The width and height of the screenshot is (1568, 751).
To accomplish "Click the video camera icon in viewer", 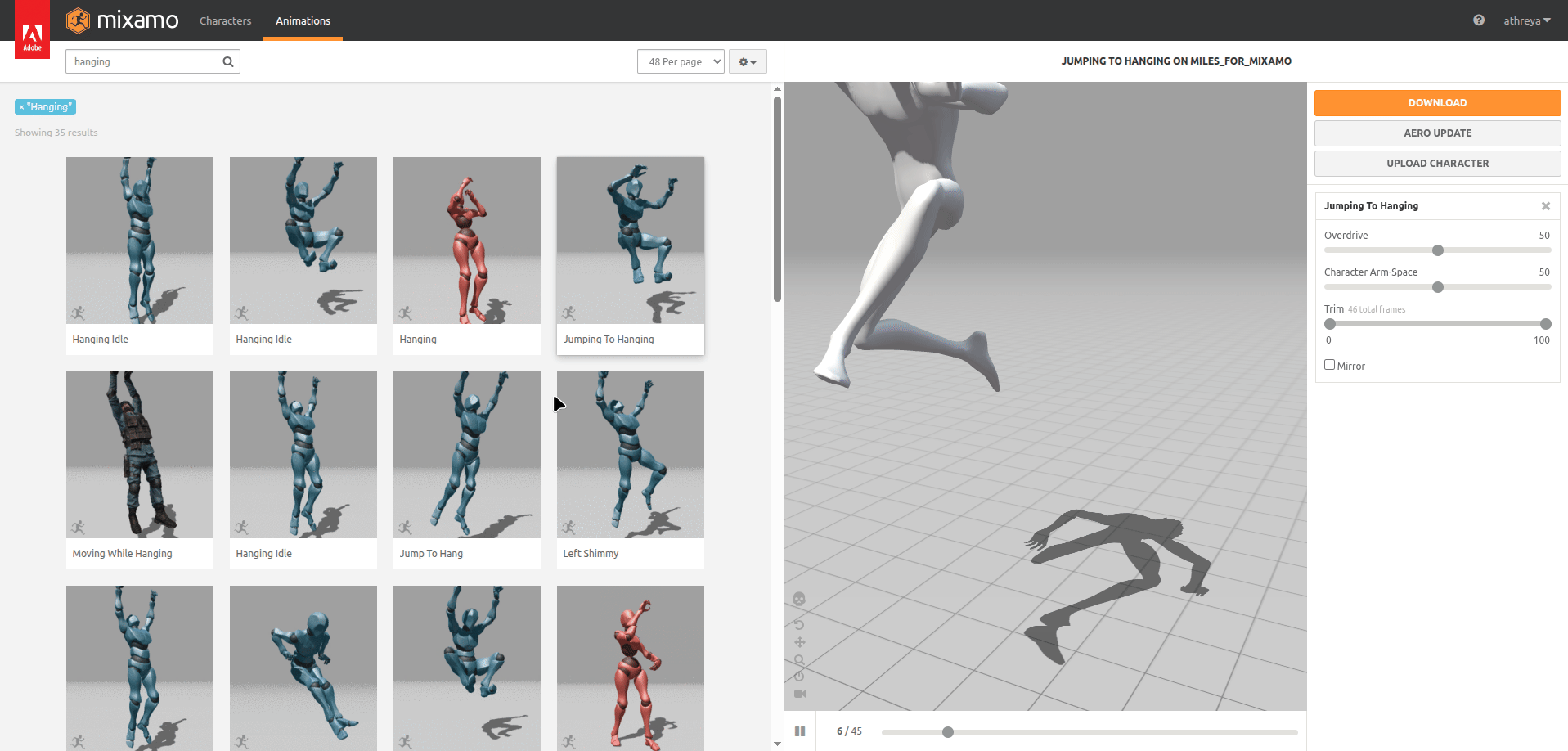I will coord(799,694).
